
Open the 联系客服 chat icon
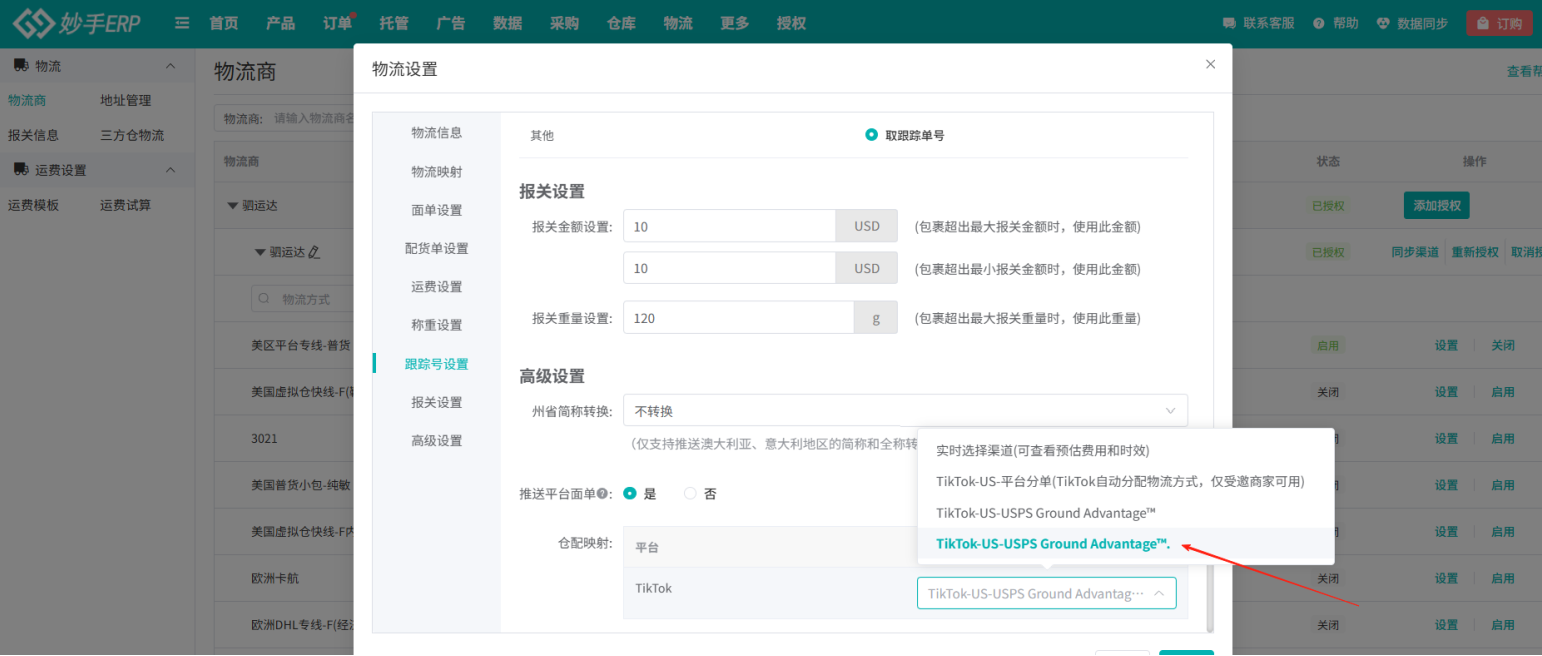(1230, 23)
